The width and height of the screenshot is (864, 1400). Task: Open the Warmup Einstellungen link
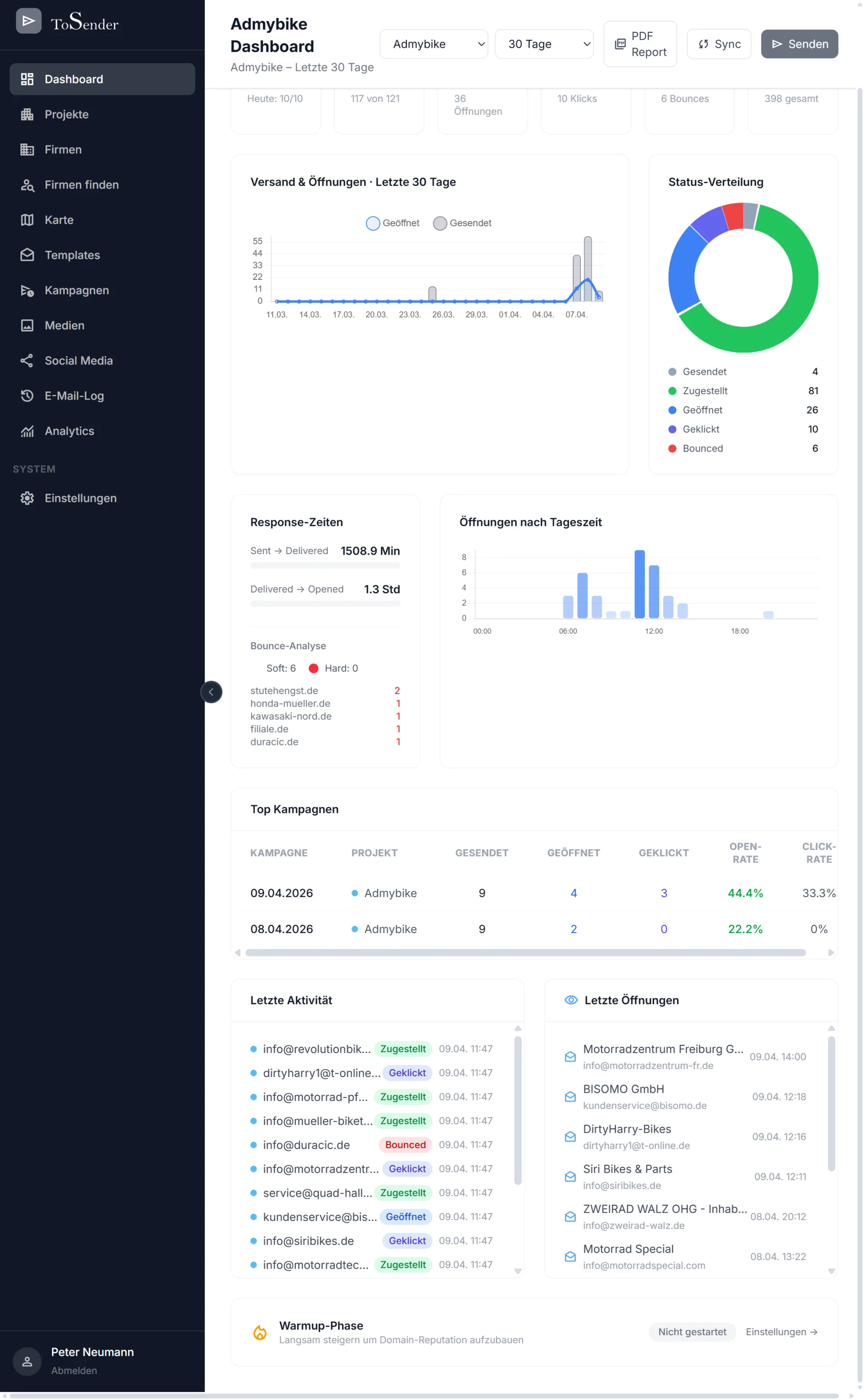(x=781, y=1332)
